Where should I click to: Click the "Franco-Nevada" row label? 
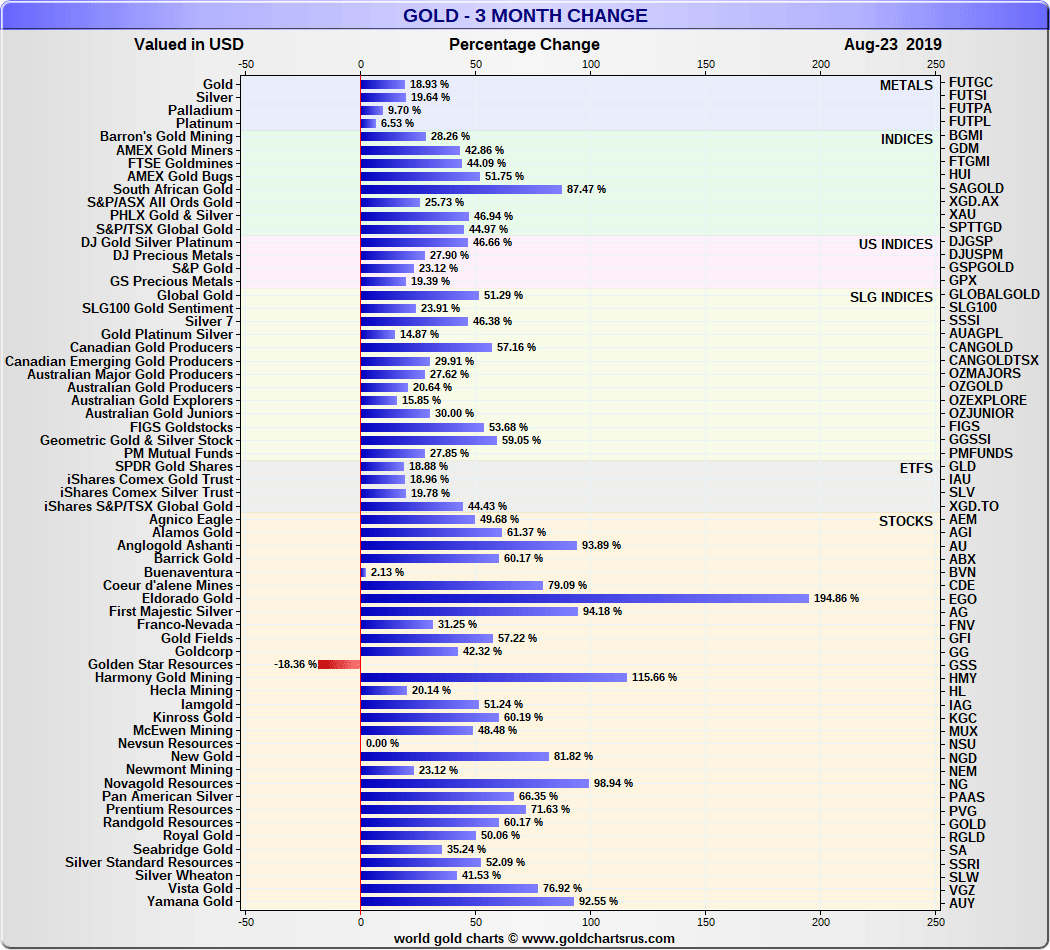tap(185, 625)
